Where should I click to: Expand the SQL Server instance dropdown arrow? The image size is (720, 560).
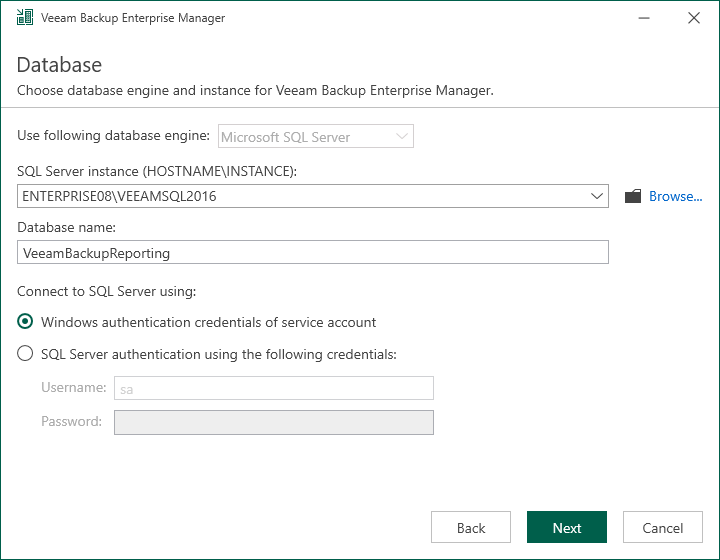click(596, 197)
